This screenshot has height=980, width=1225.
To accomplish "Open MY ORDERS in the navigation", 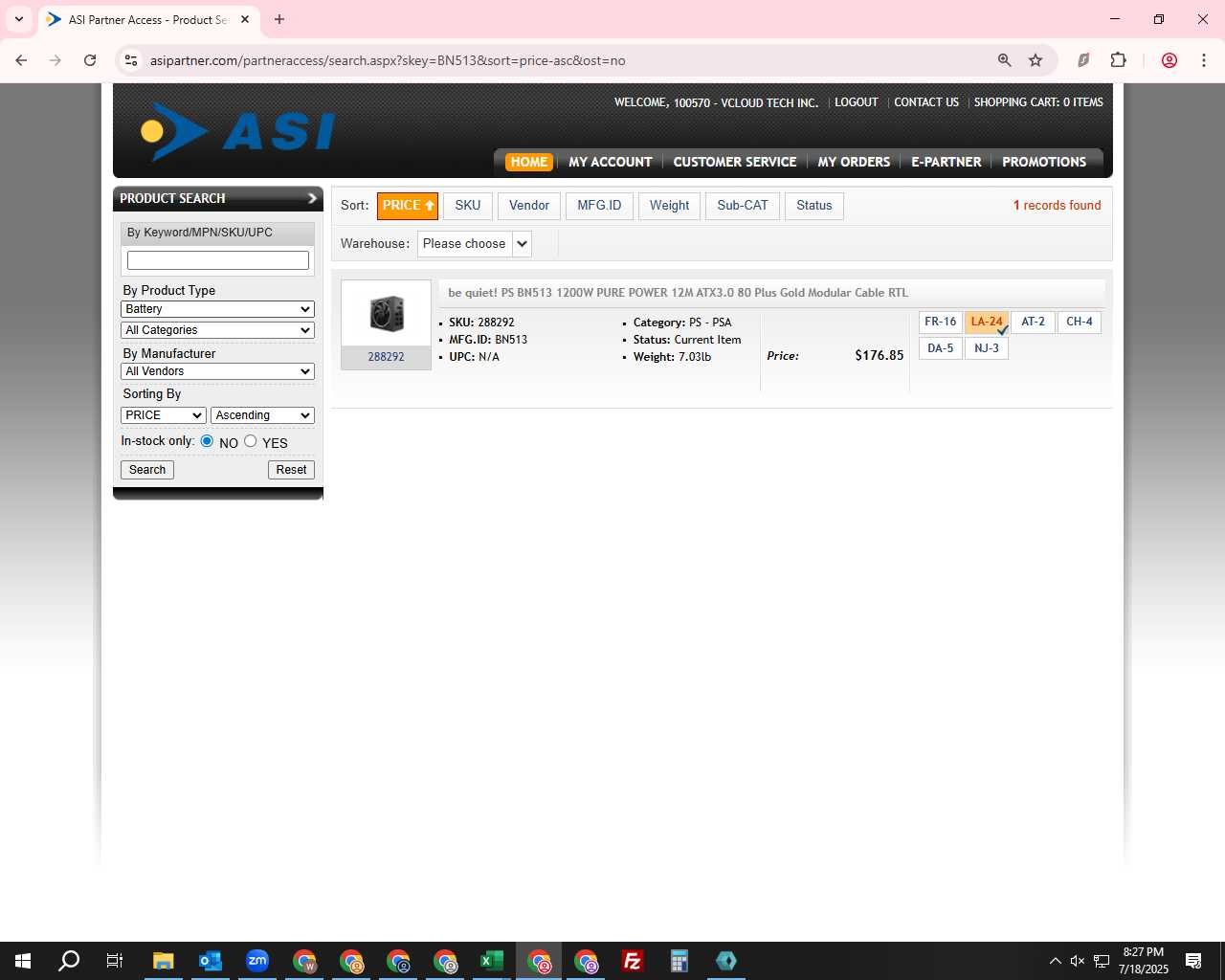I will coord(854,162).
